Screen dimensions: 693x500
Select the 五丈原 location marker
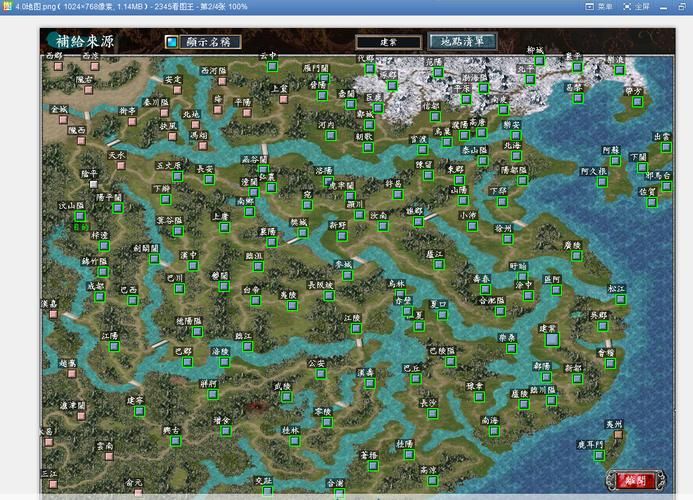tap(178, 176)
